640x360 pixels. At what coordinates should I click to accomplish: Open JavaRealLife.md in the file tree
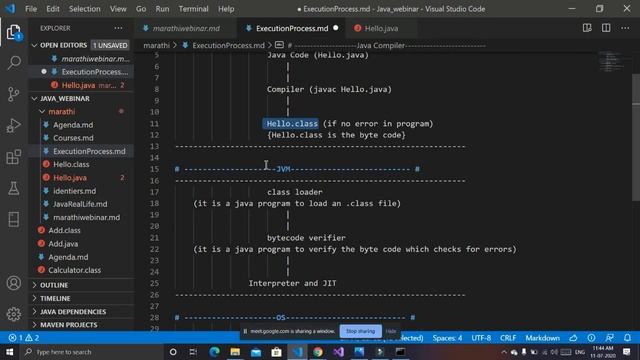coord(80,204)
